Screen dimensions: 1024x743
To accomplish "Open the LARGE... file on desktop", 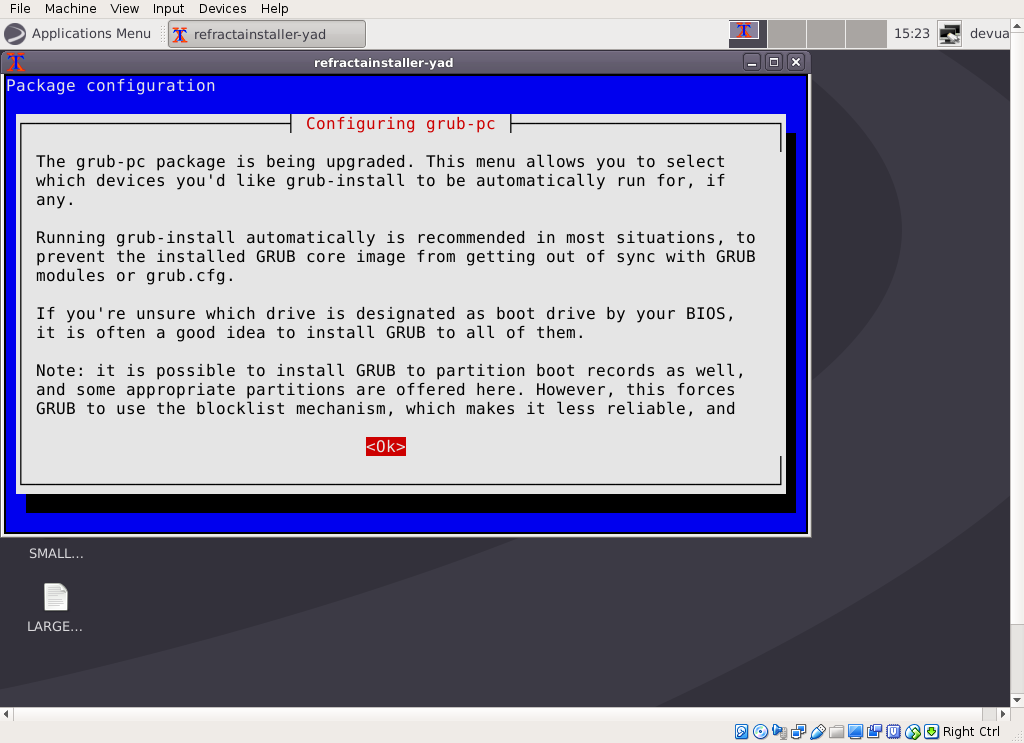I will (x=56, y=608).
